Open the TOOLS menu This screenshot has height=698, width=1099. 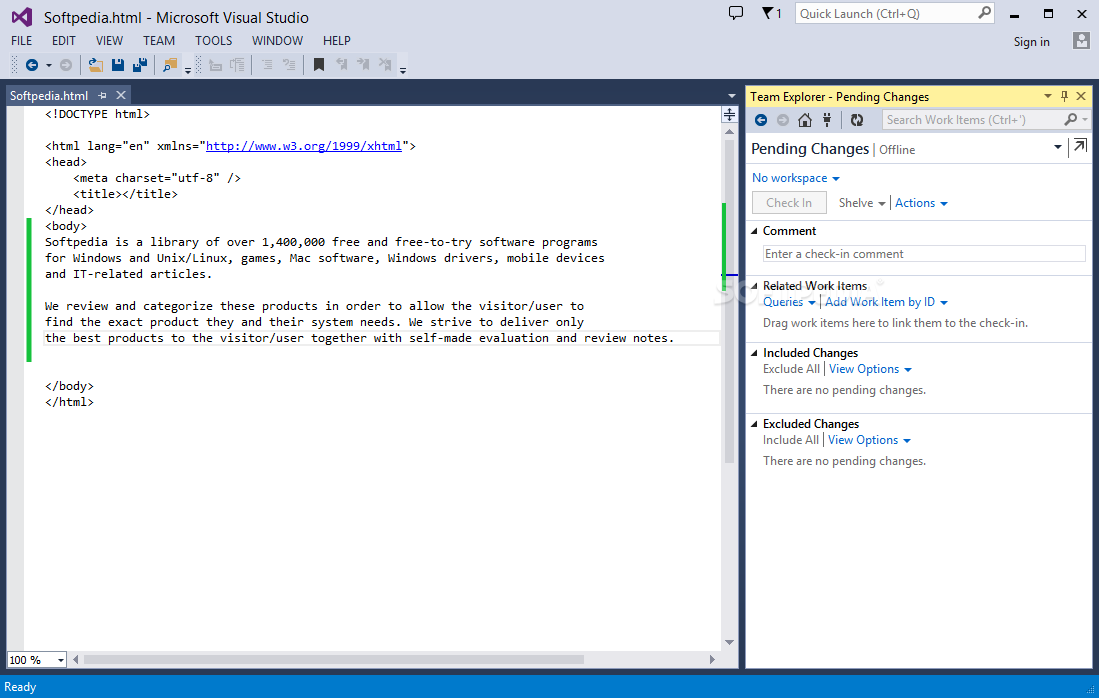coord(214,41)
